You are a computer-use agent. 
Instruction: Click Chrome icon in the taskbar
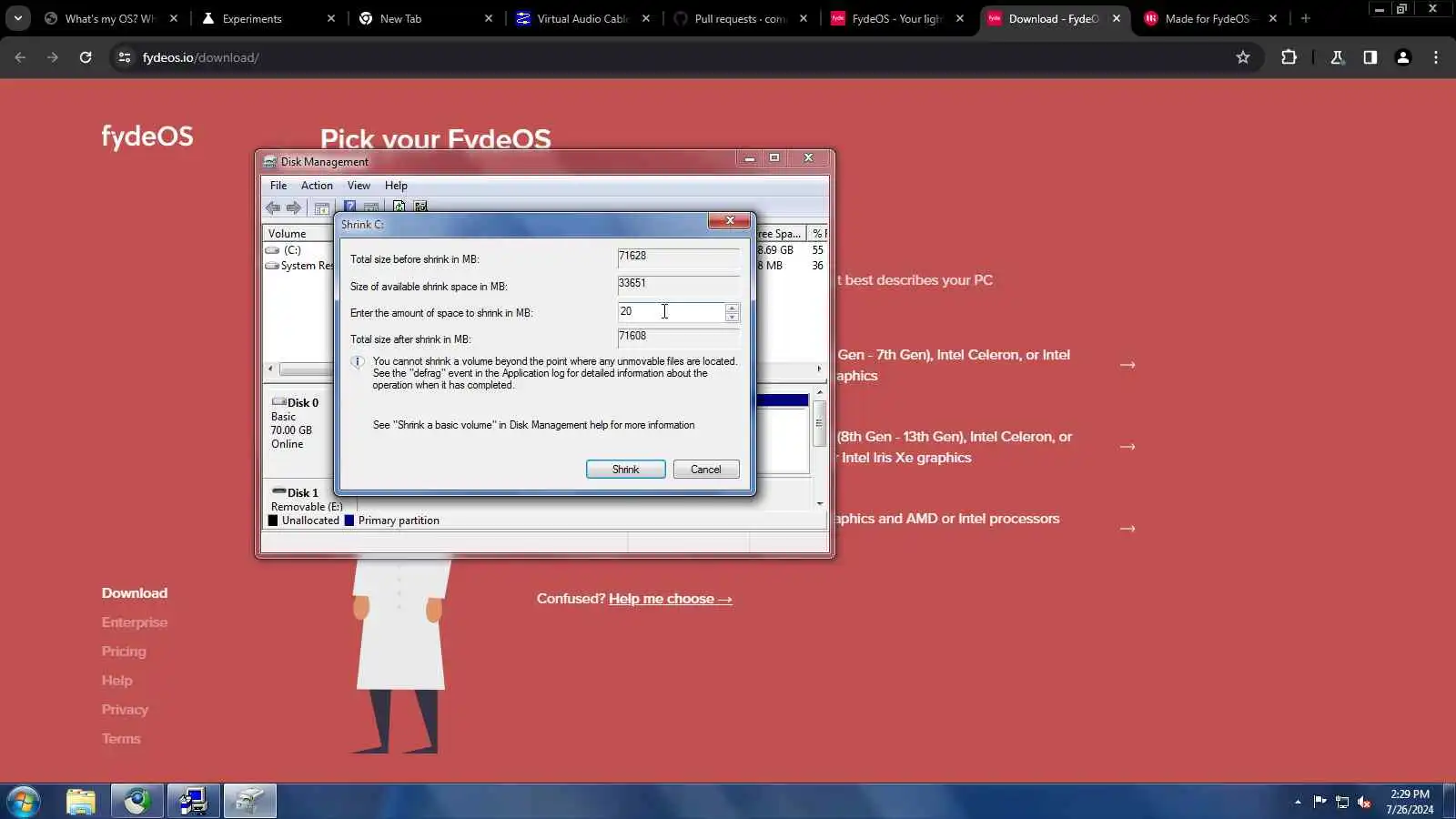(137, 802)
